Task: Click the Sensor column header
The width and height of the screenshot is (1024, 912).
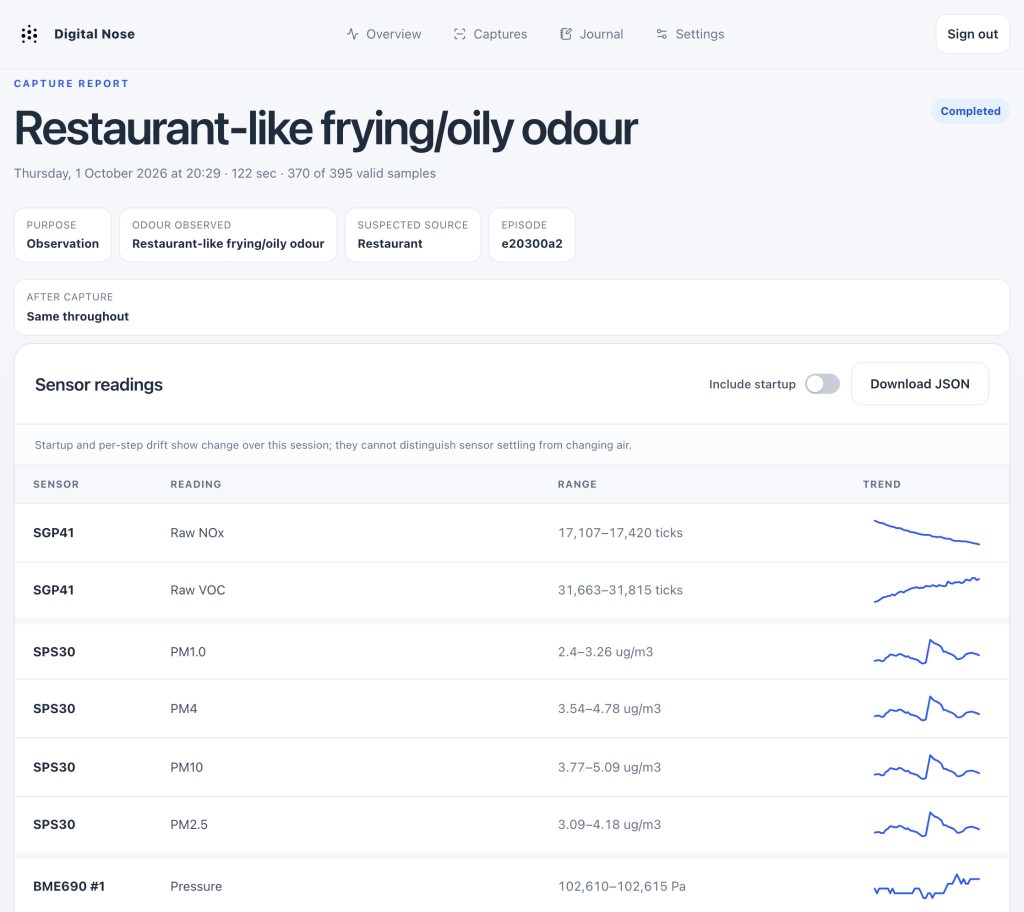Action: click(x=56, y=484)
